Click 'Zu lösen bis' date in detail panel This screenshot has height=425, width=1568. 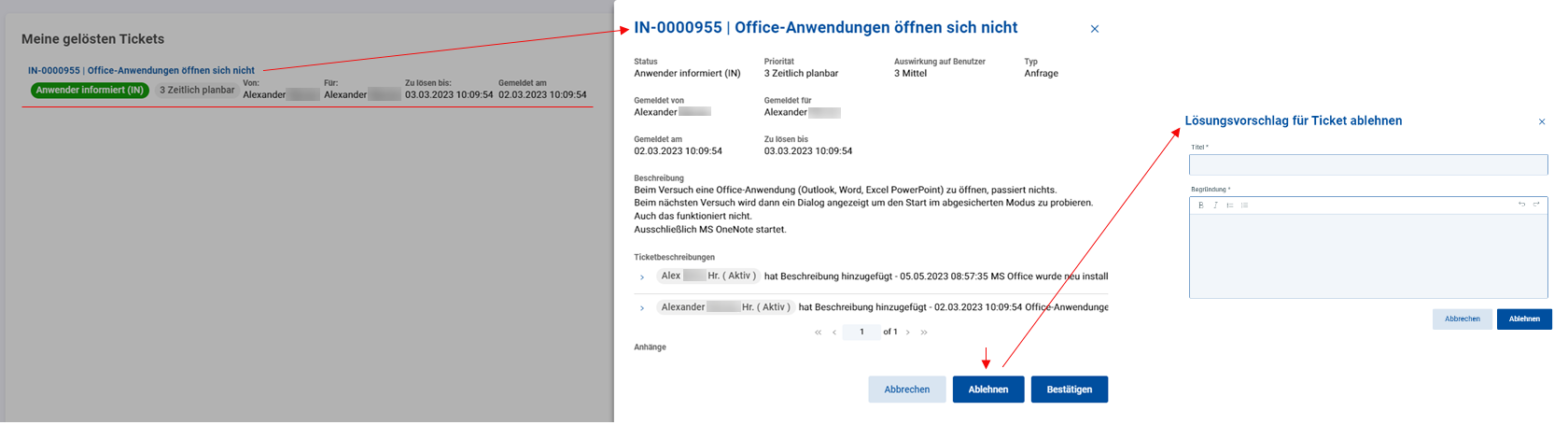tap(808, 151)
